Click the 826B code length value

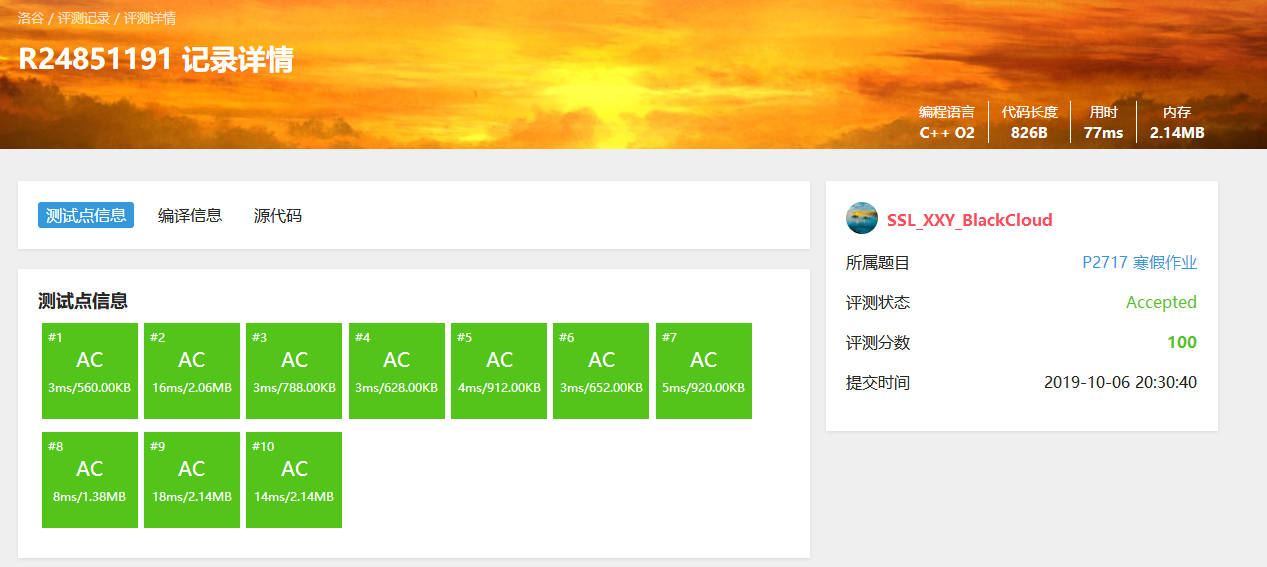[x=1029, y=132]
